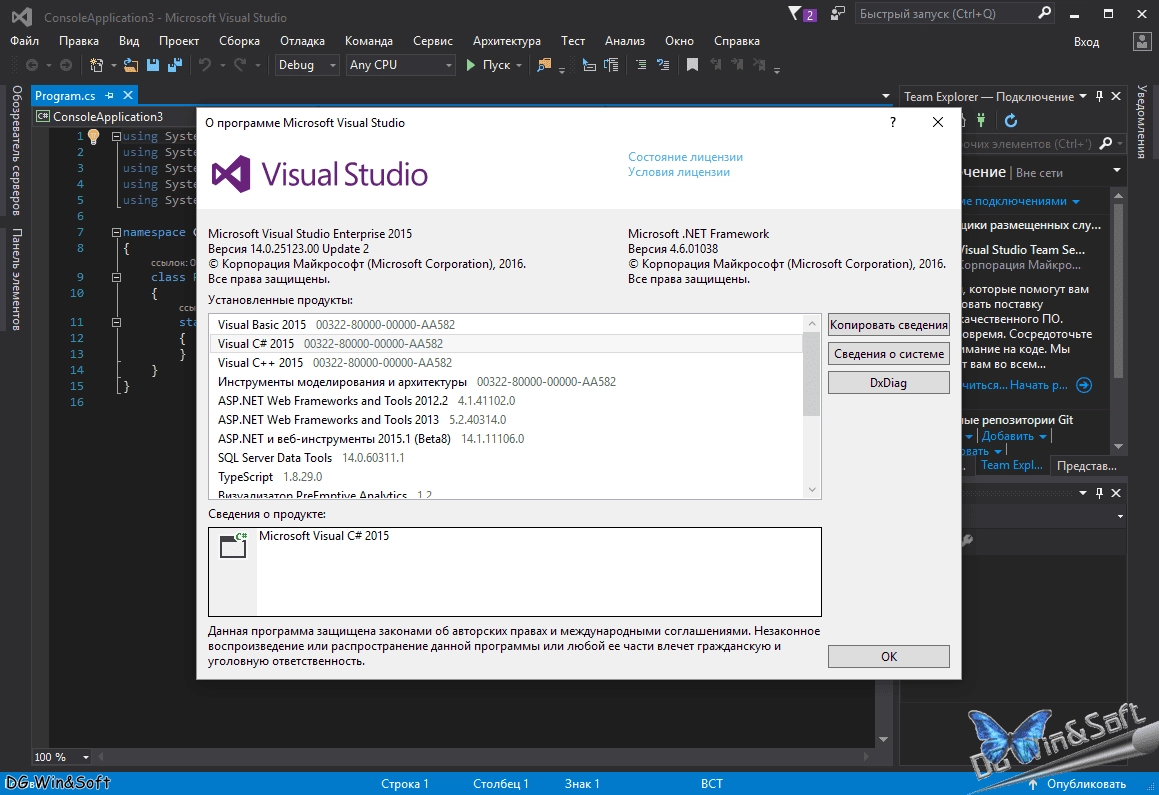The width and height of the screenshot is (1159, 795).
Task: Collapse the namespace block on line 7
Action: coord(116,232)
